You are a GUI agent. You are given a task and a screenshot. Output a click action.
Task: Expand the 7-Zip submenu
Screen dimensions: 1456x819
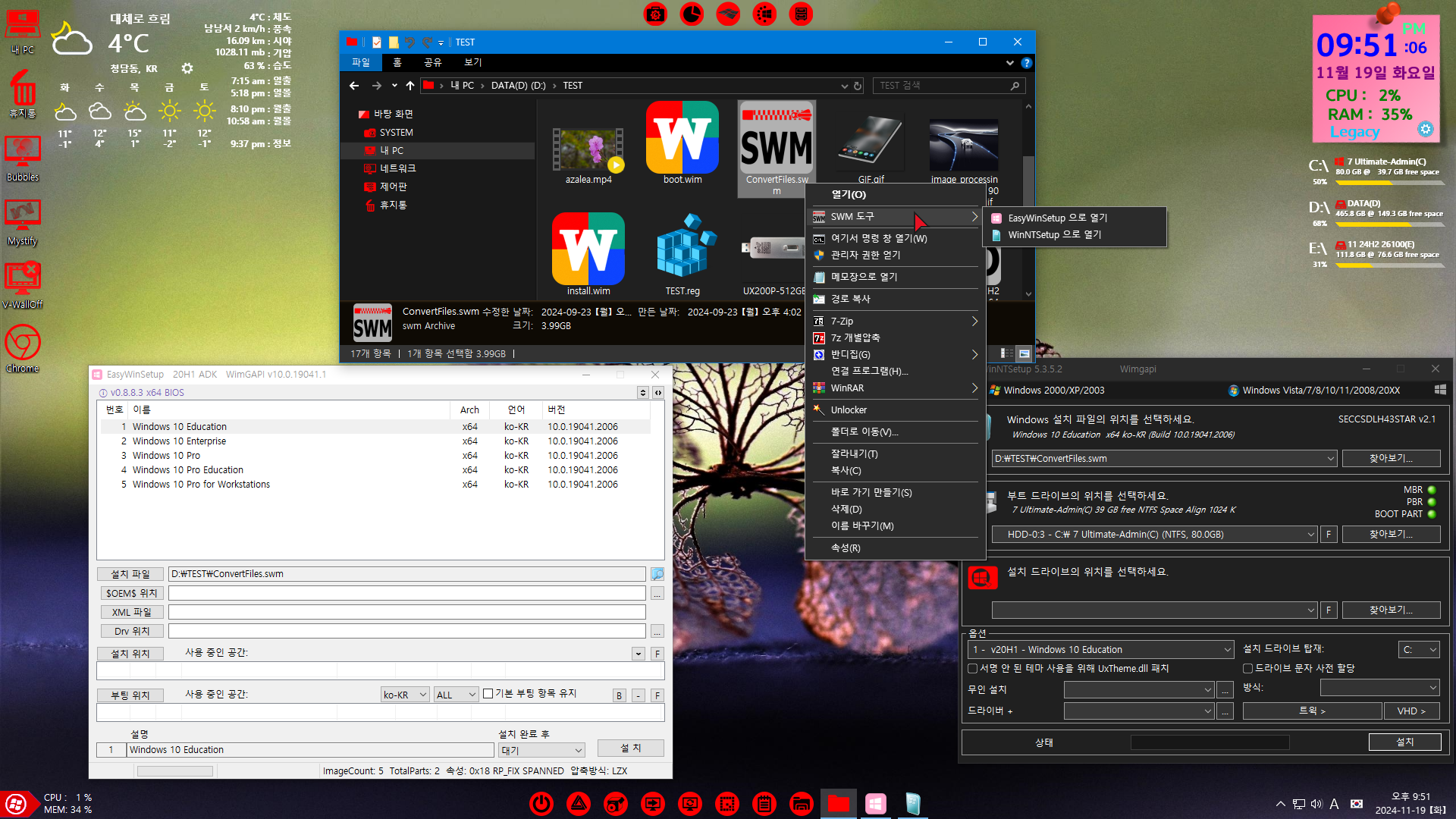[x=895, y=322]
